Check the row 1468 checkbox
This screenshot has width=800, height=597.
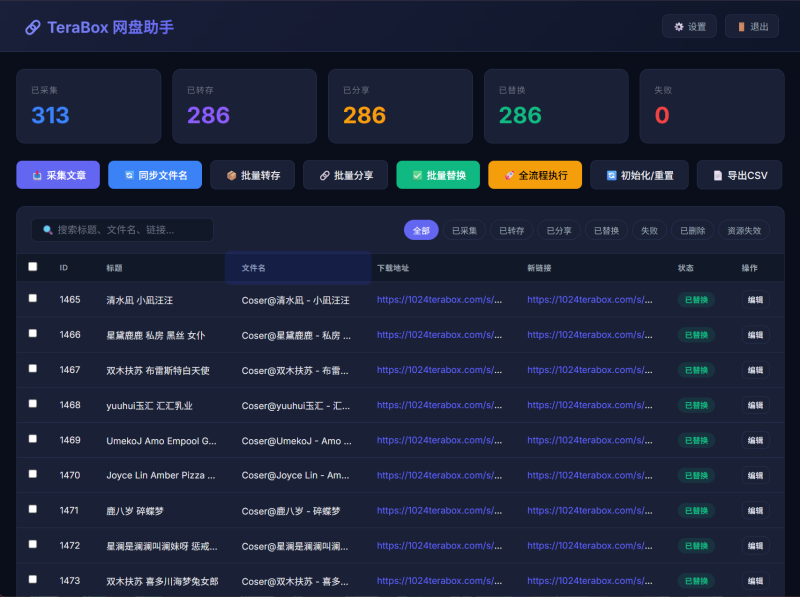33,404
